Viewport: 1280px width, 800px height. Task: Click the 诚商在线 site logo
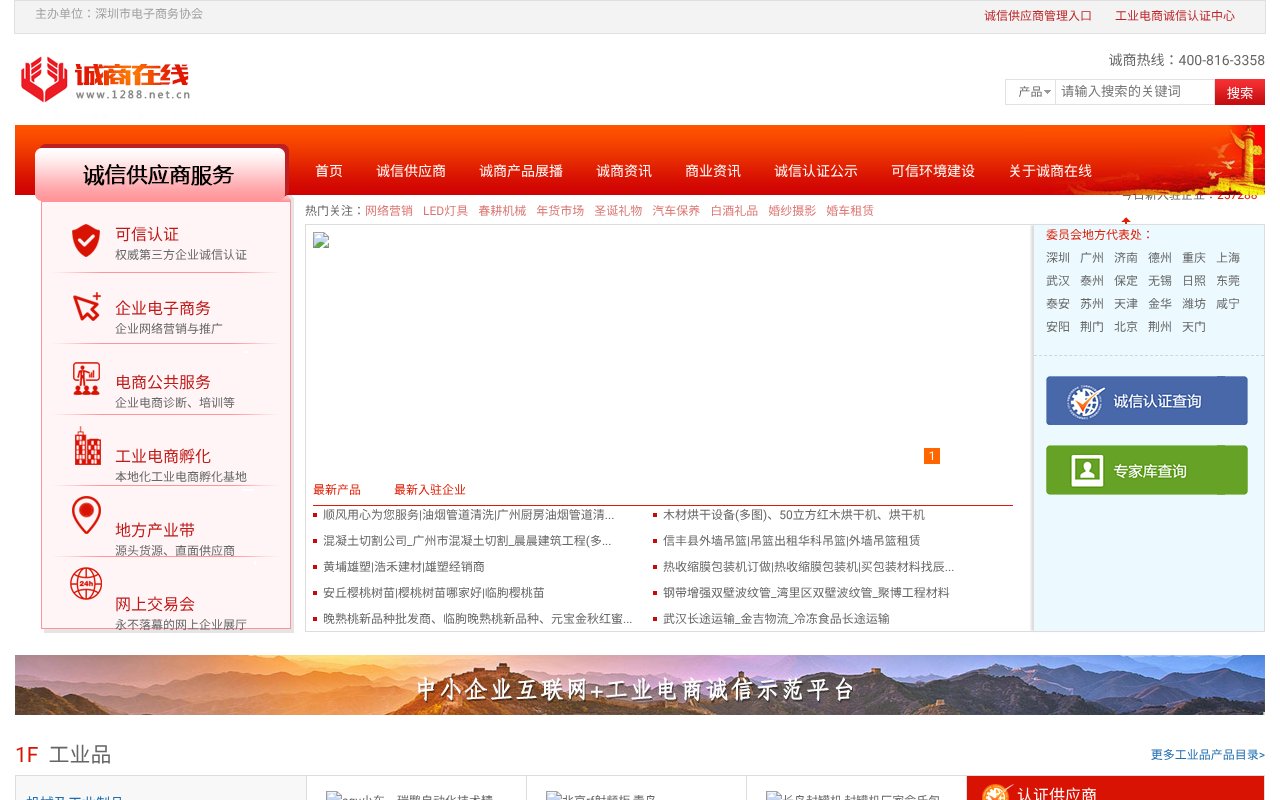(103, 78)
